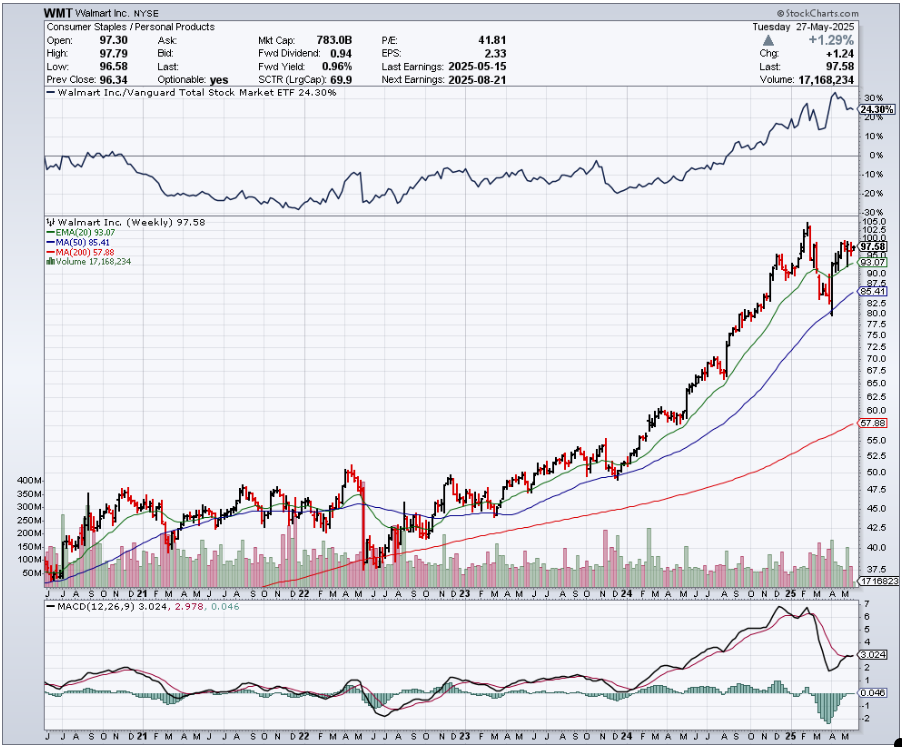Click the Optionable yes value
Viewport: 902px width, 747px height.
click(219, 80)
